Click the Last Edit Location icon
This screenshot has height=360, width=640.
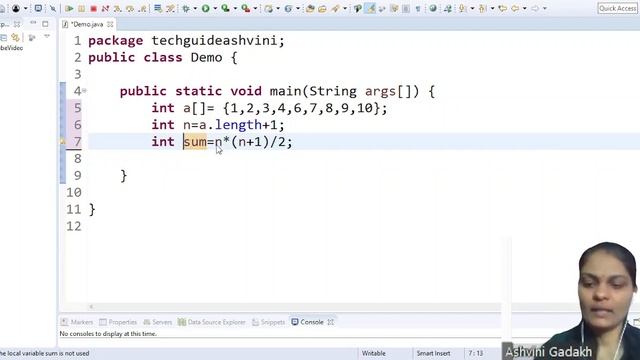[x=502, y=8]
